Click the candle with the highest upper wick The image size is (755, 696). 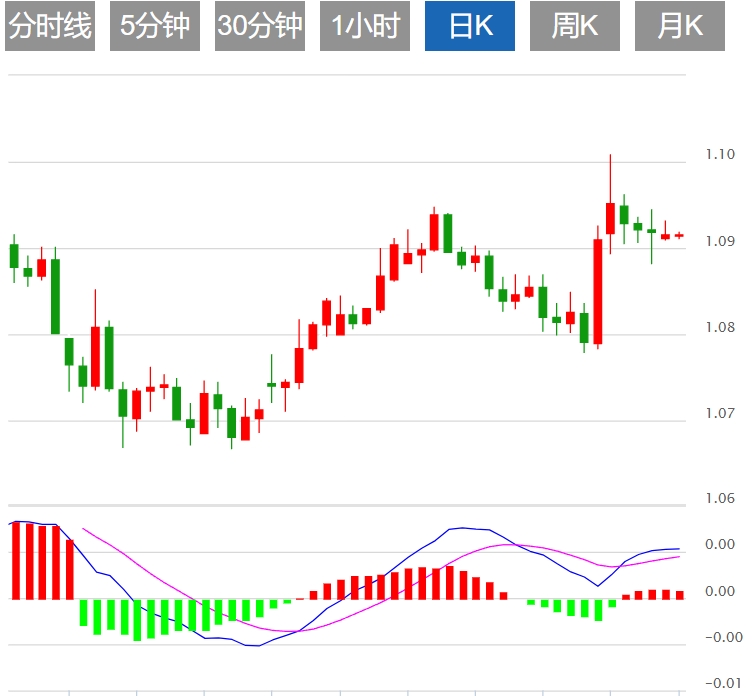pyautogui.click(x=610, y=217)
